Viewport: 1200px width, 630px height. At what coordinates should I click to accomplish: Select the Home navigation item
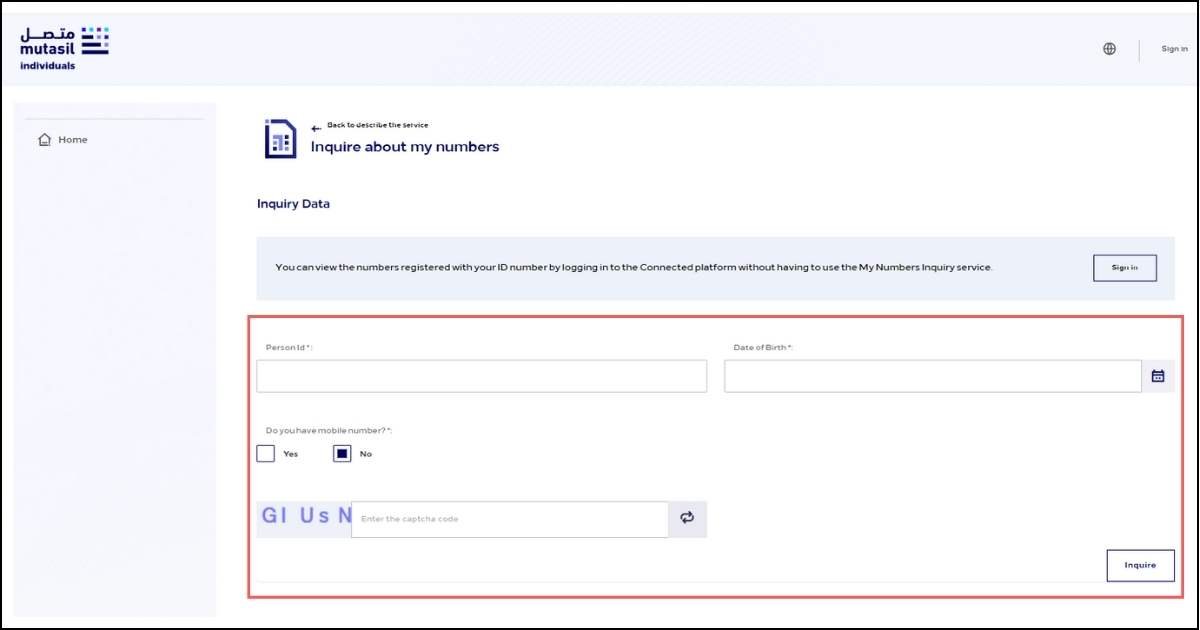coord(60,140)
